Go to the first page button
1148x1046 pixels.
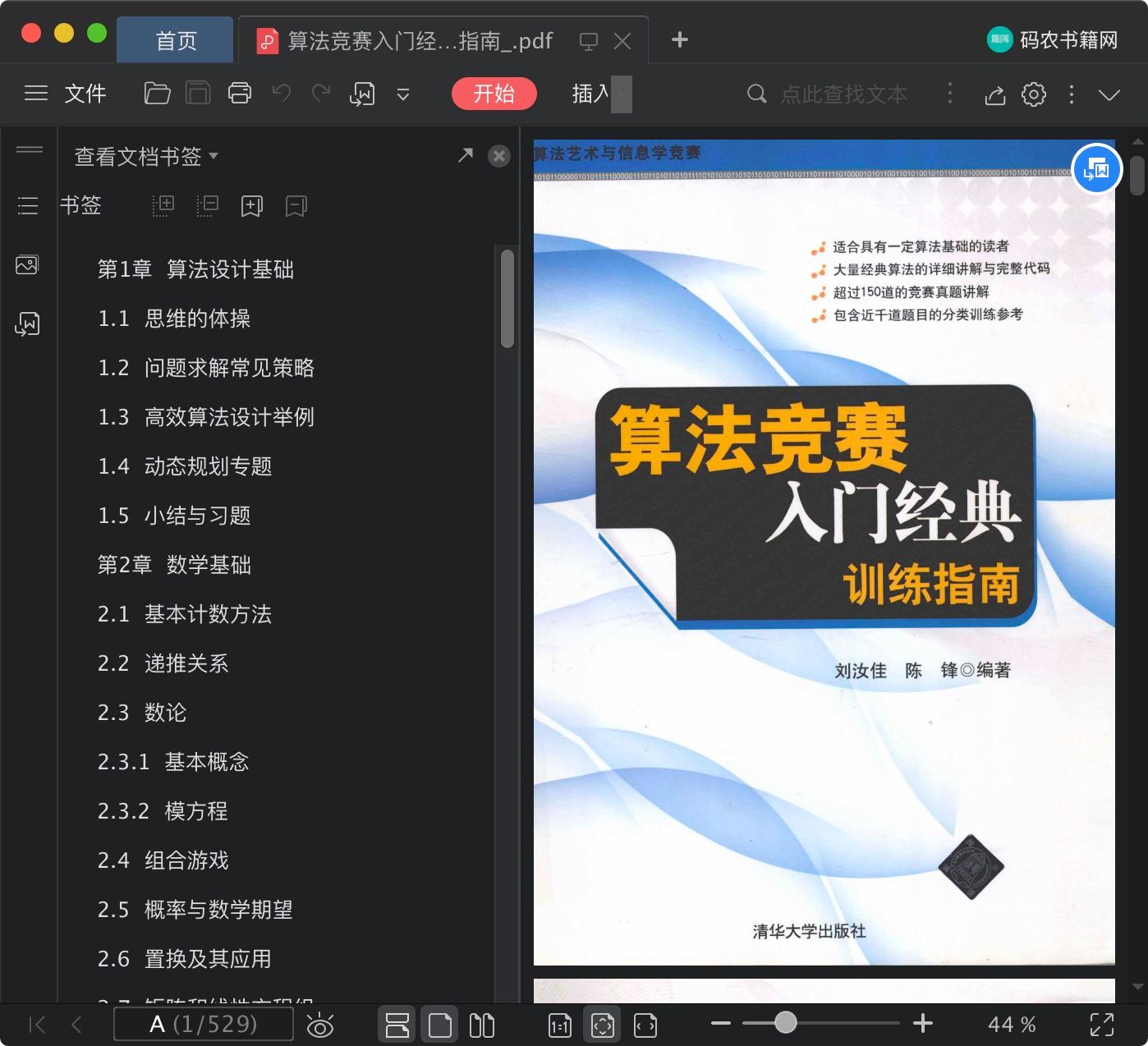click(x=37, y=1025)
